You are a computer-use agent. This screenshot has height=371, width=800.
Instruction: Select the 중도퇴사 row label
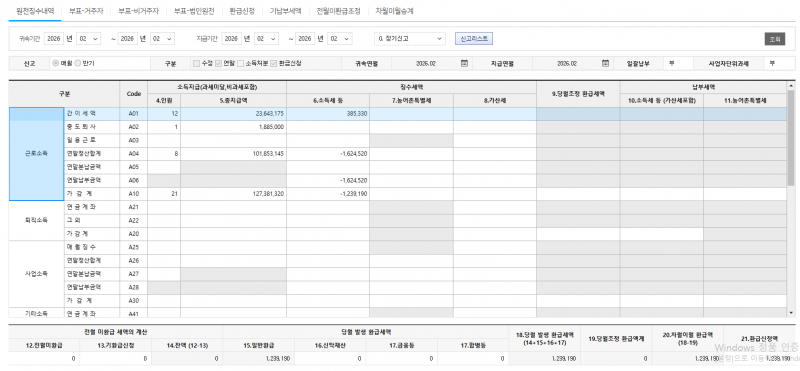click(91, 127)
